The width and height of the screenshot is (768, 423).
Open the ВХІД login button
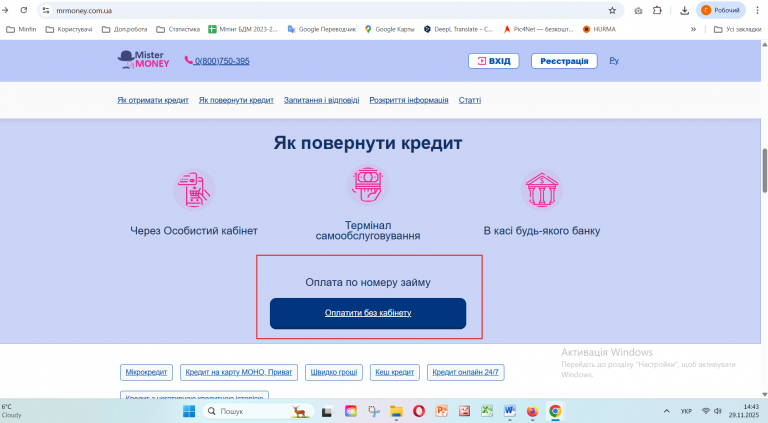[x=493, y=61]
